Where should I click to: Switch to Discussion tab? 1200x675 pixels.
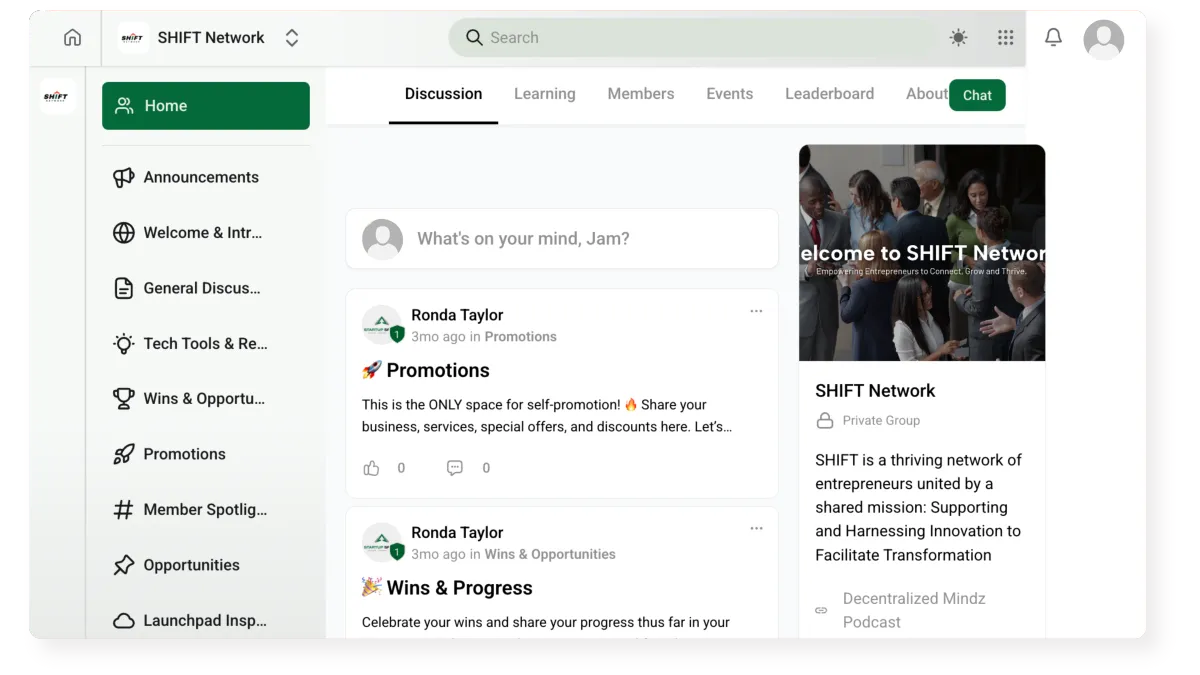[443, 94]
